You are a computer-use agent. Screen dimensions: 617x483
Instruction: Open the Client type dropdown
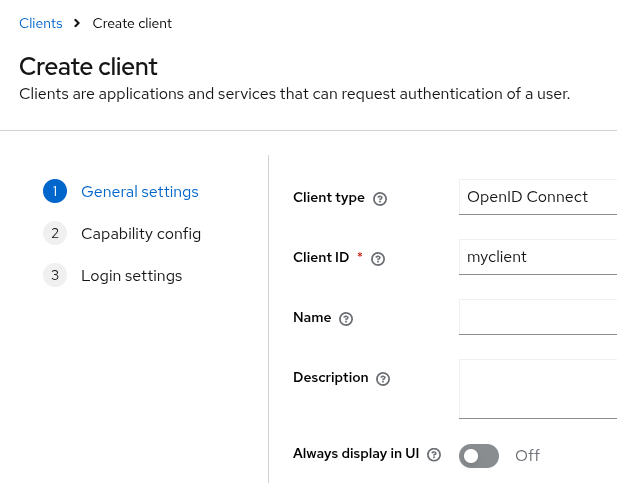[537, 197]
